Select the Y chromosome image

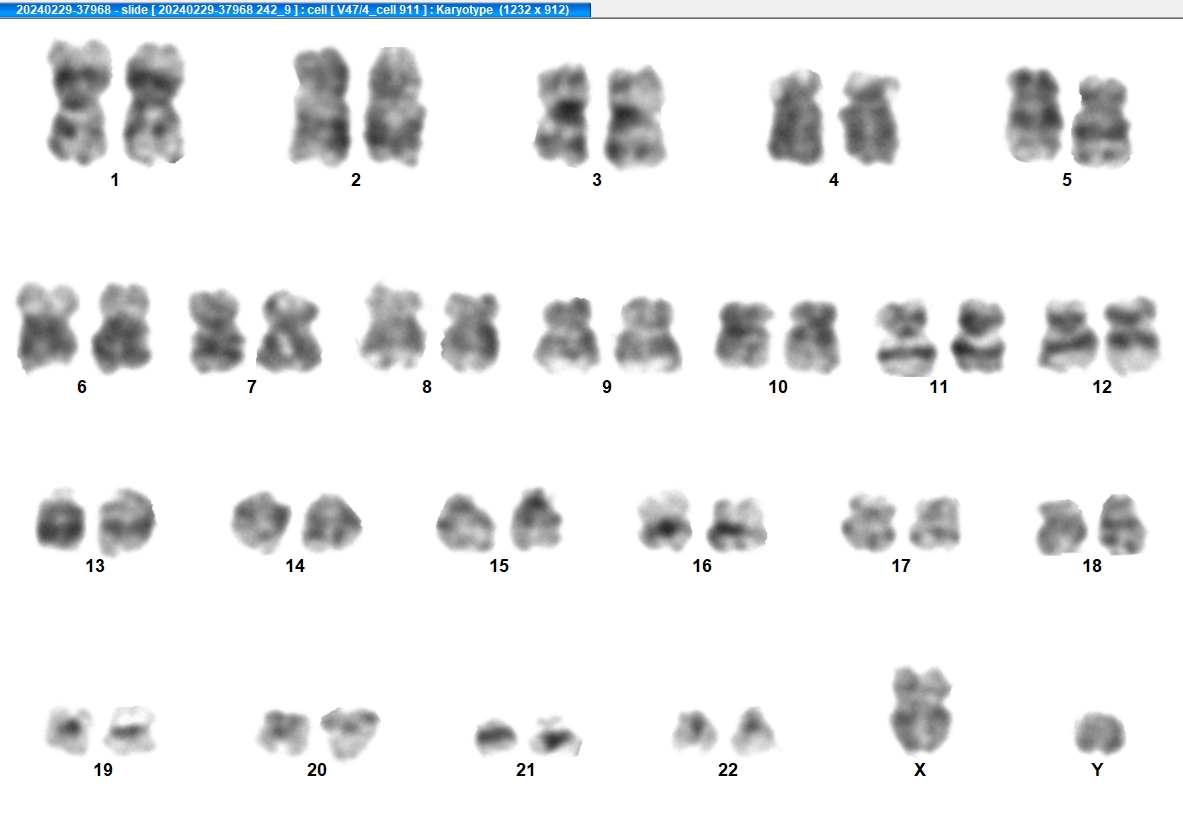point(1100,733)
